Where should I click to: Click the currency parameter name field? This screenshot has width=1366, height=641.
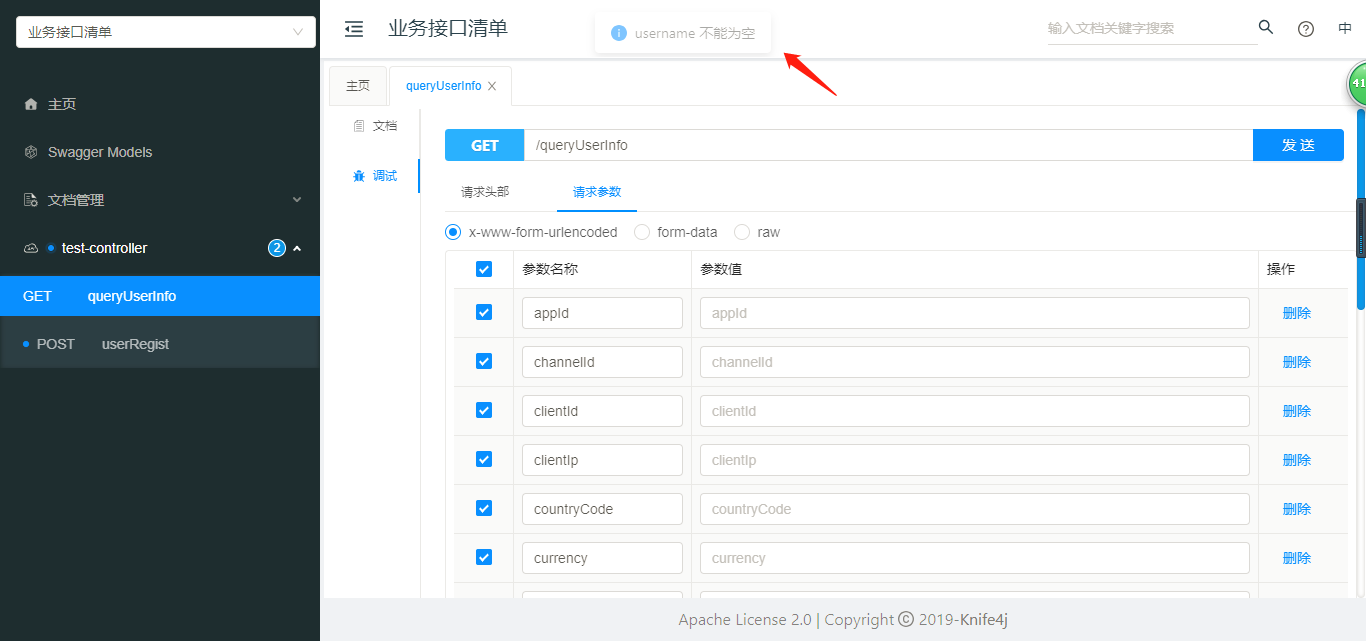pyautogui.click(x=602, y=558)
